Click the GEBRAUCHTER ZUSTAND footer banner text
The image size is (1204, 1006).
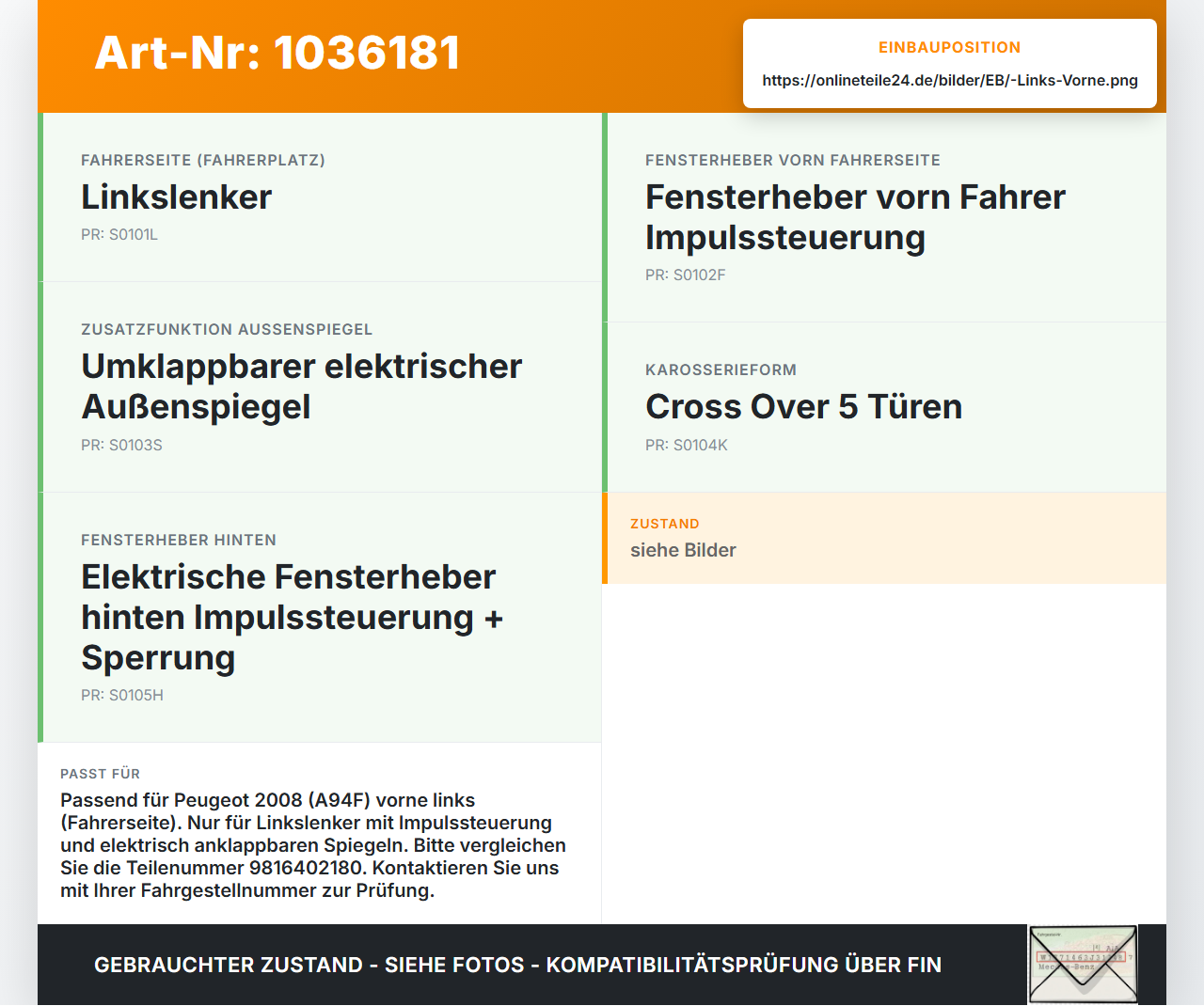coord(517,965)
